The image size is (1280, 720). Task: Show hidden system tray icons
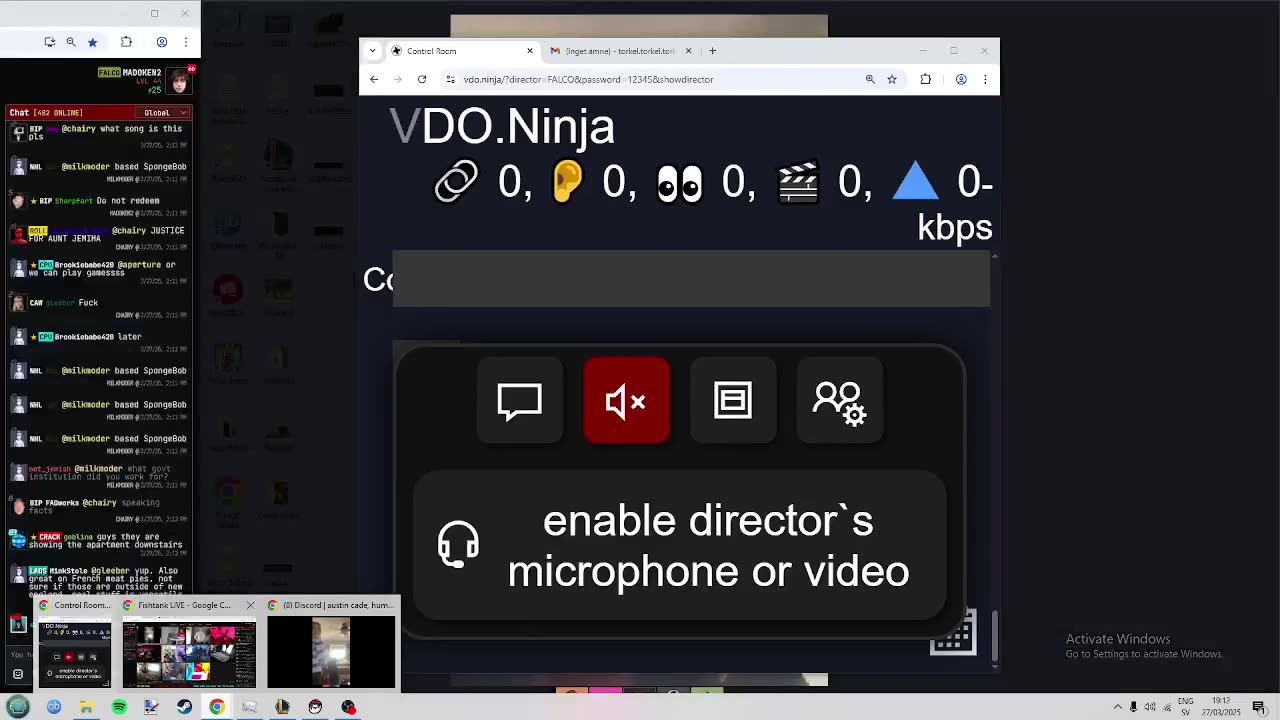point(1118,707)
